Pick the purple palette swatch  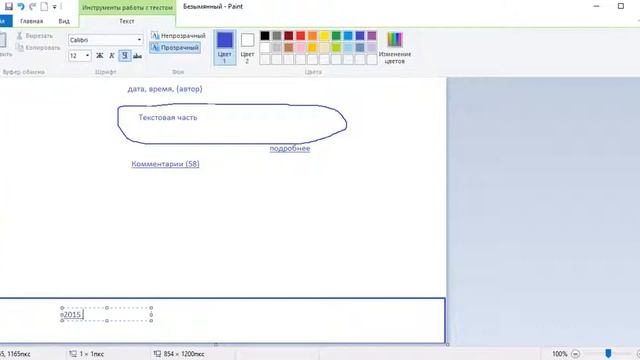(x=371, y=36)
